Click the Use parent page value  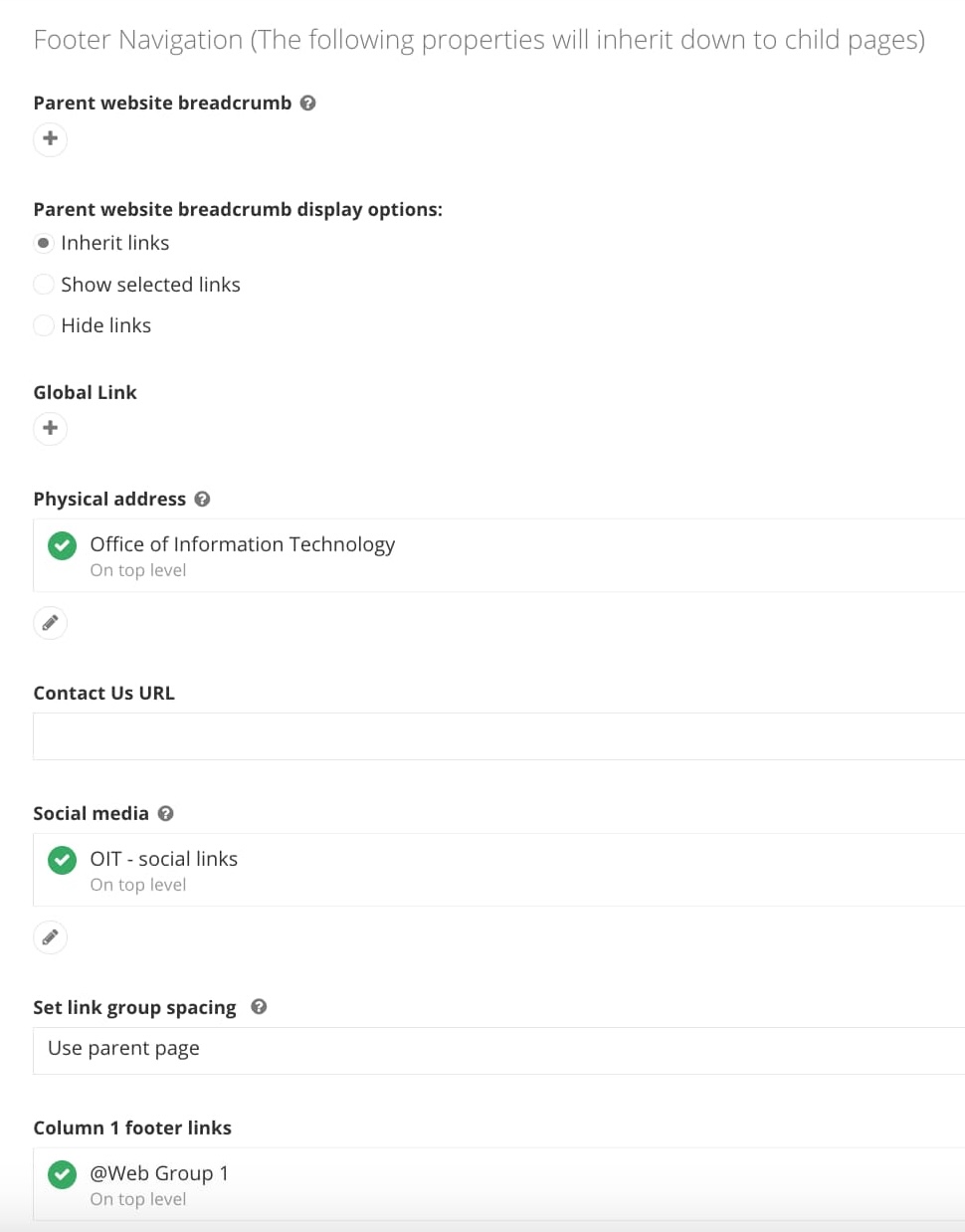(123, 1049)
